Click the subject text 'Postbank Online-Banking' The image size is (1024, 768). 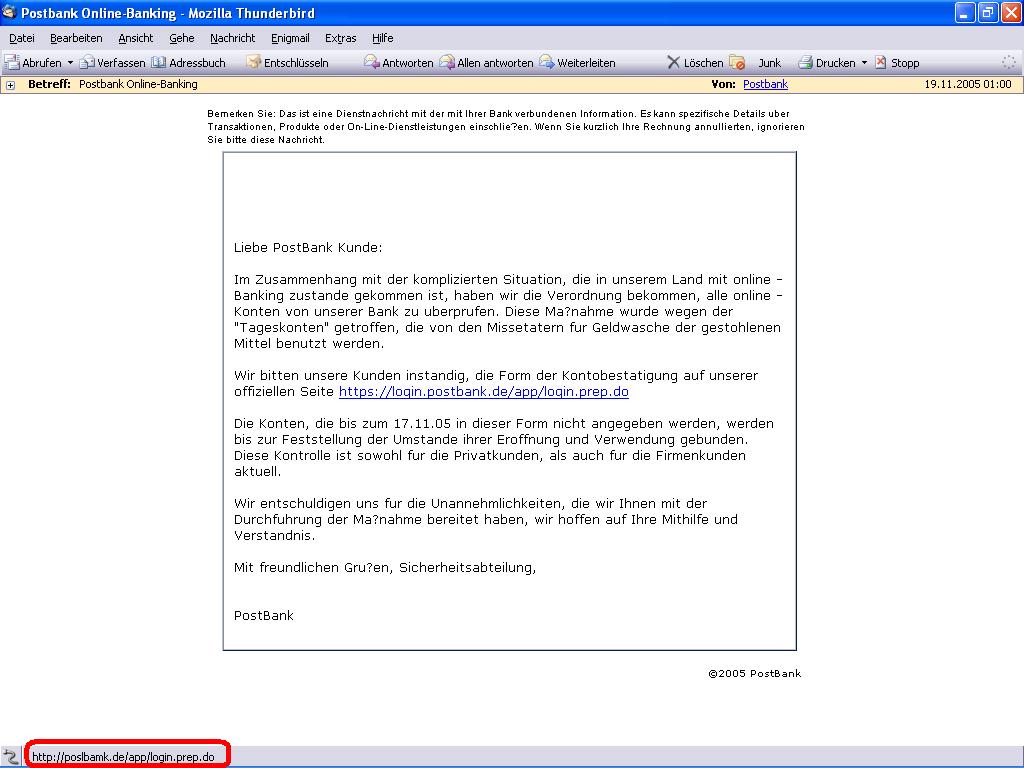[x=138, y=84]
